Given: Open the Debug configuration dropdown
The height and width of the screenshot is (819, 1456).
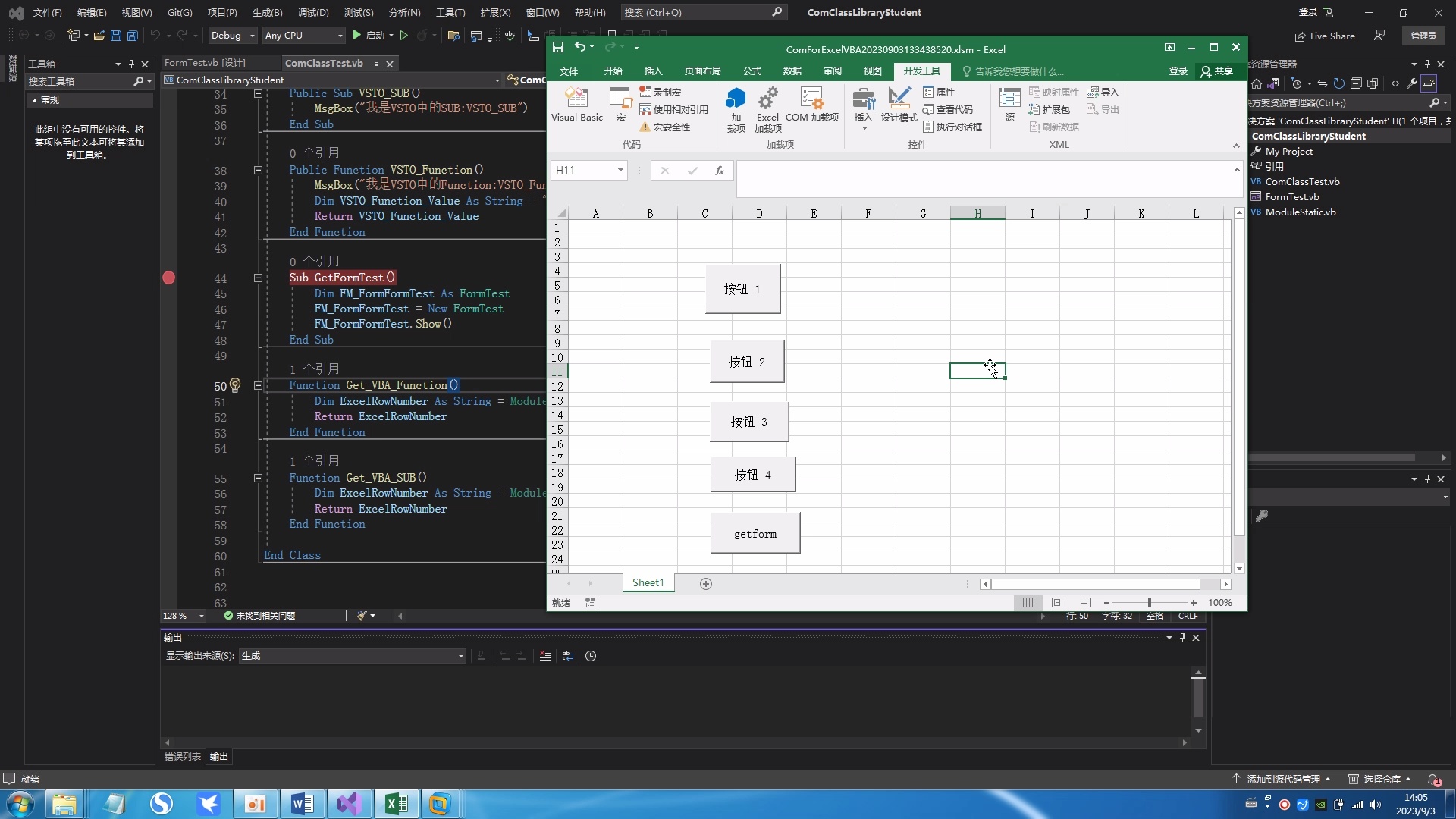Looking at the screenshot, I should point(252,36).
